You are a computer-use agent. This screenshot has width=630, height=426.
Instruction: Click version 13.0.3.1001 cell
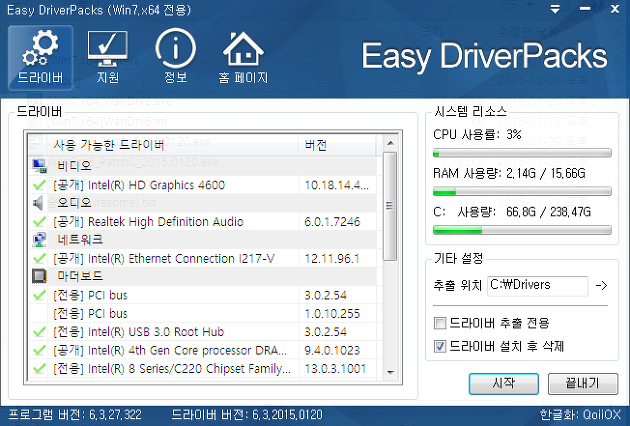click(335, 369)
